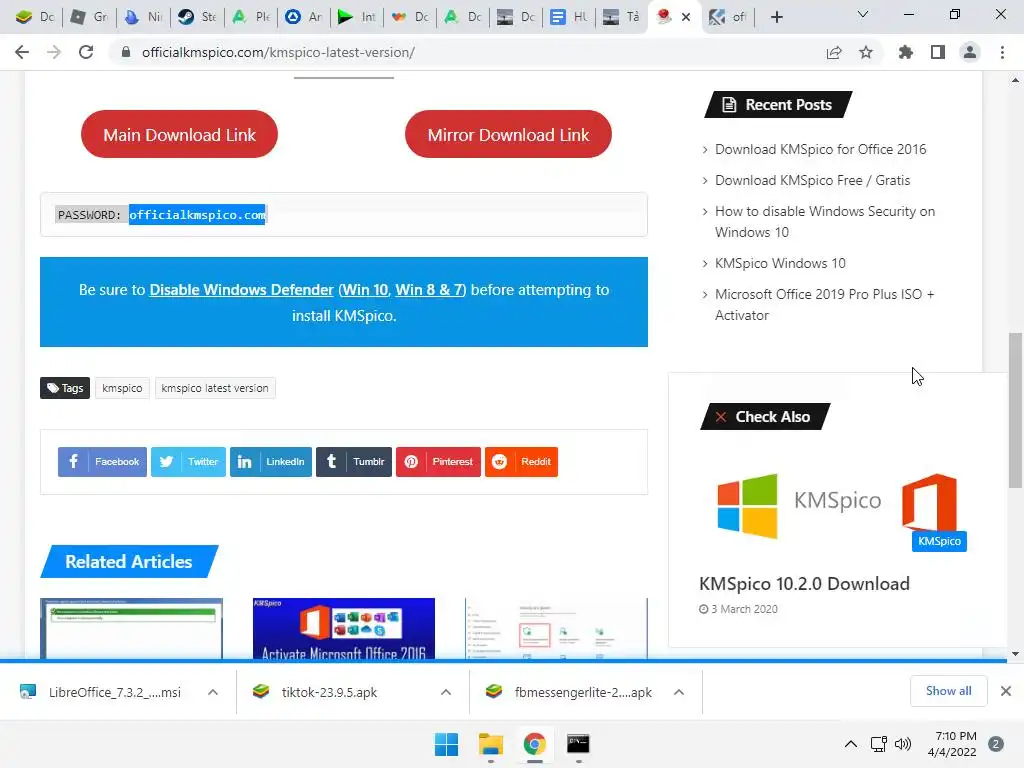Click the share page icon

pyautogui.click(x=834, y=52)
